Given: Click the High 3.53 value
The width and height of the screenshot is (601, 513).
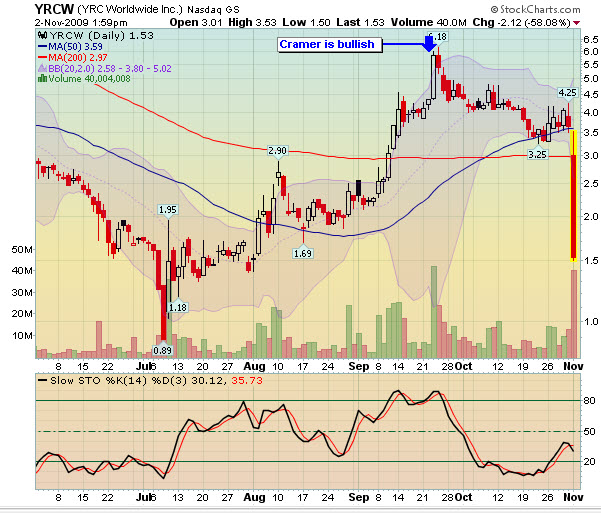Looking at the screenshot, I should 252,23.
